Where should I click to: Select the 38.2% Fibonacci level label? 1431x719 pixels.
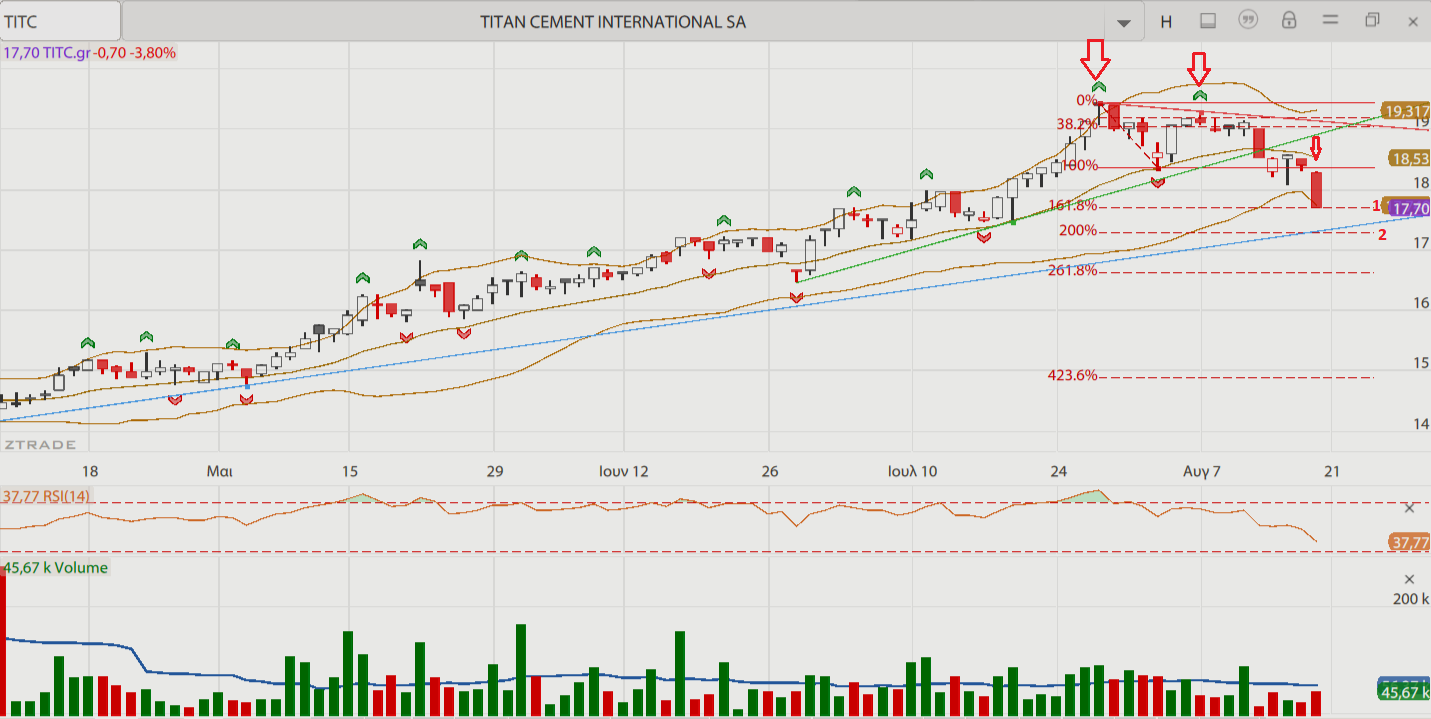point(1076,124)
